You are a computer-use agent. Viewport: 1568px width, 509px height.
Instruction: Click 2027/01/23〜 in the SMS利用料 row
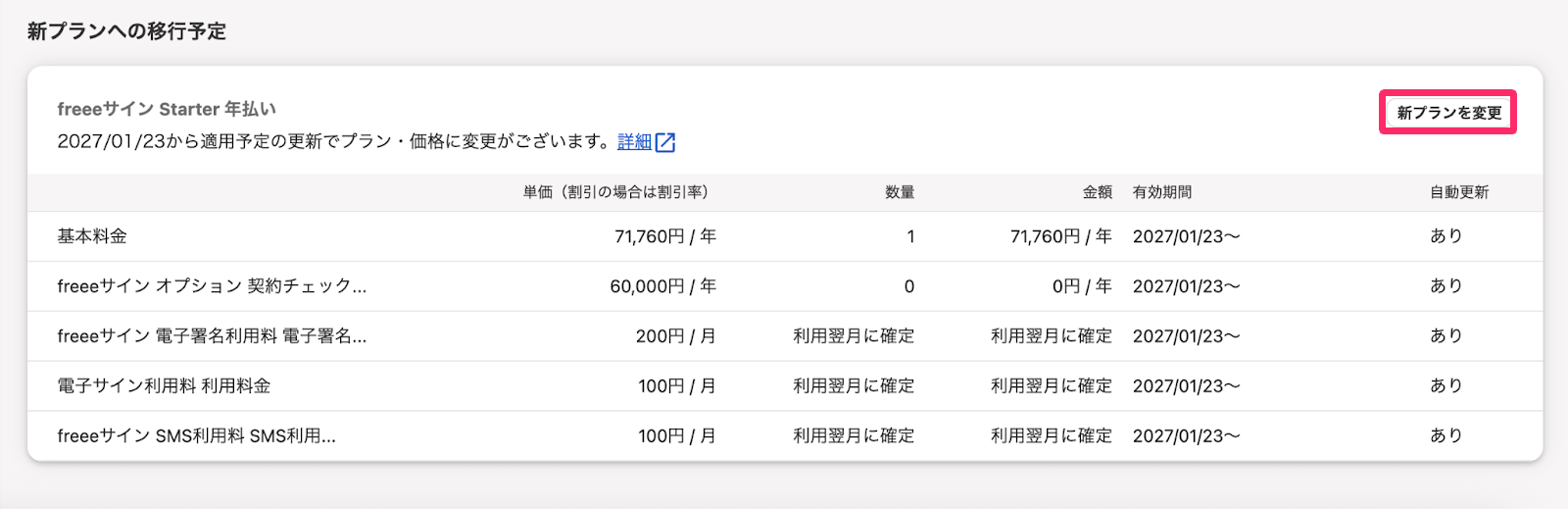point(1187,436)
